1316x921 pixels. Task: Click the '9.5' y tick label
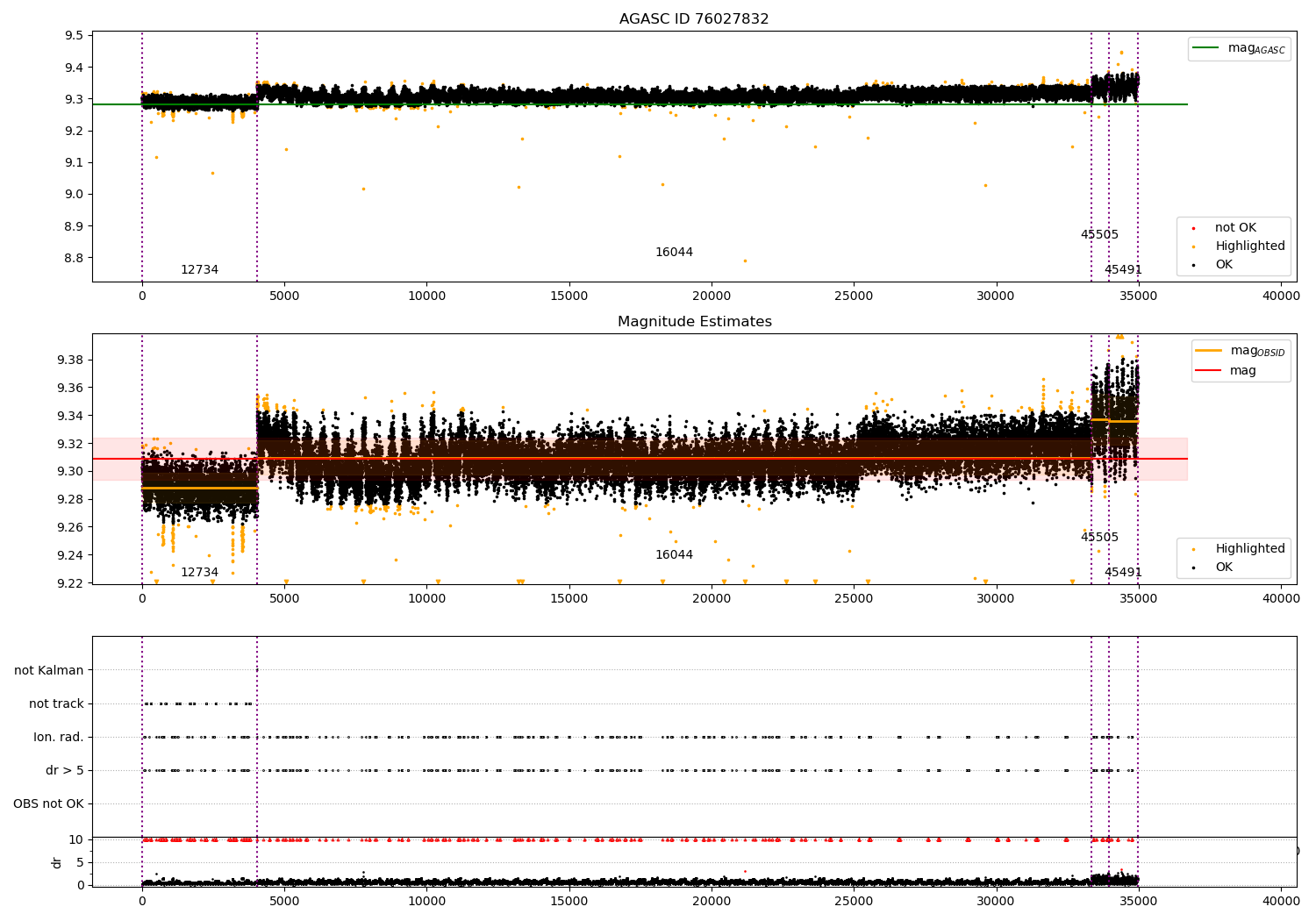pos(75,36)
